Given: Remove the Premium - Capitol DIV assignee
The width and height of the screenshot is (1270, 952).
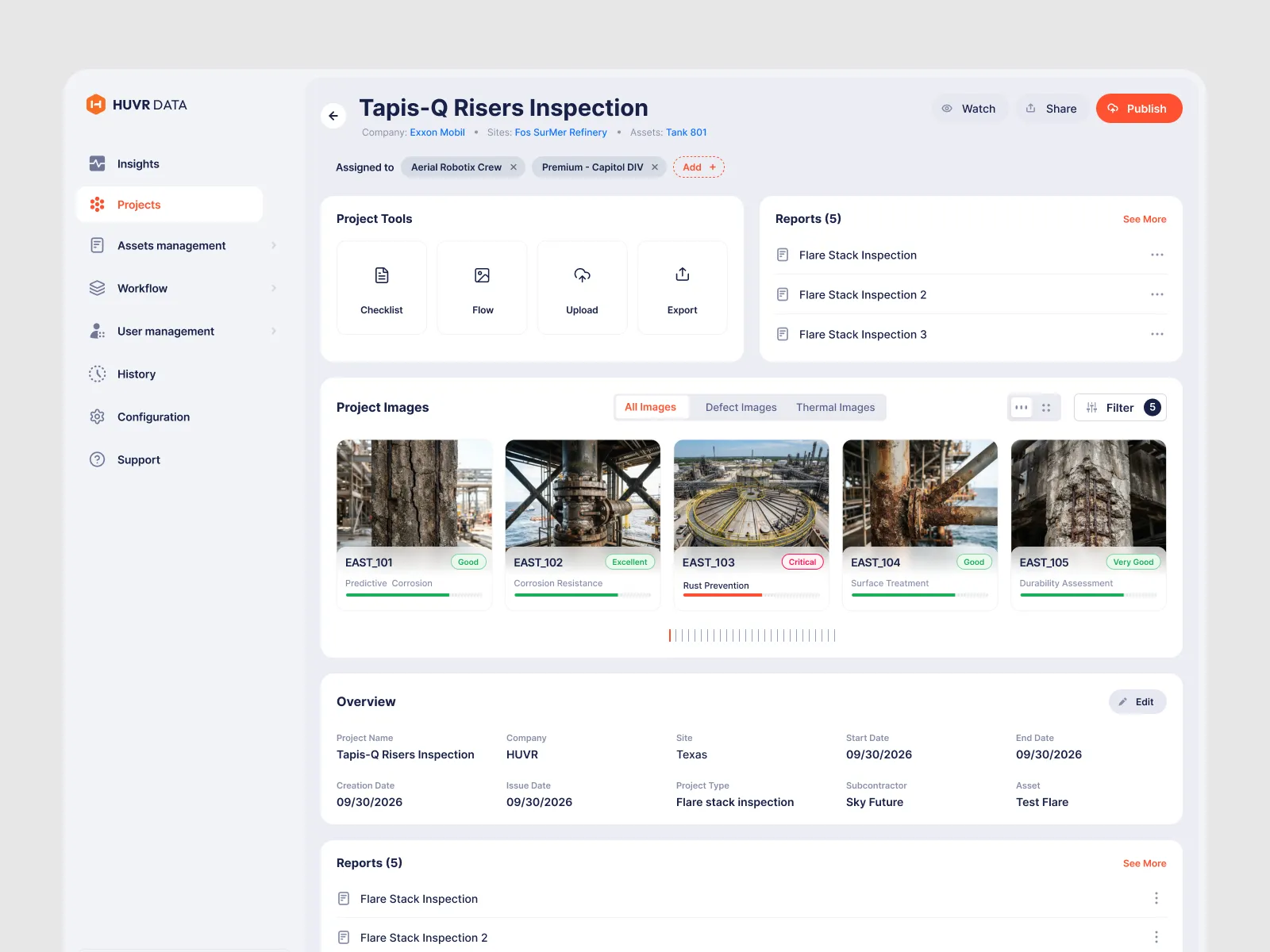Looking at the screenshot, I should [655, 167].
